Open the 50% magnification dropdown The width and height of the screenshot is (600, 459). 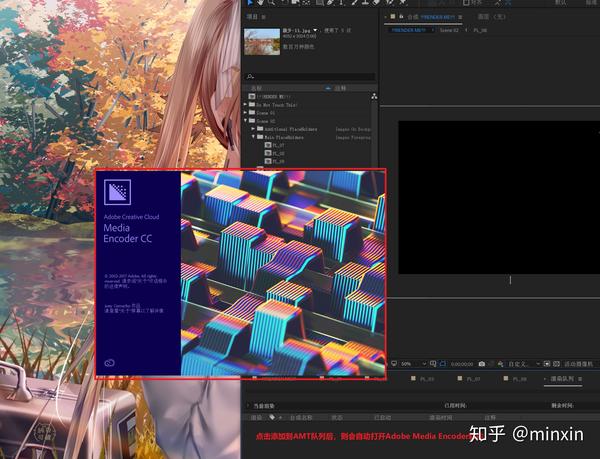413,364
